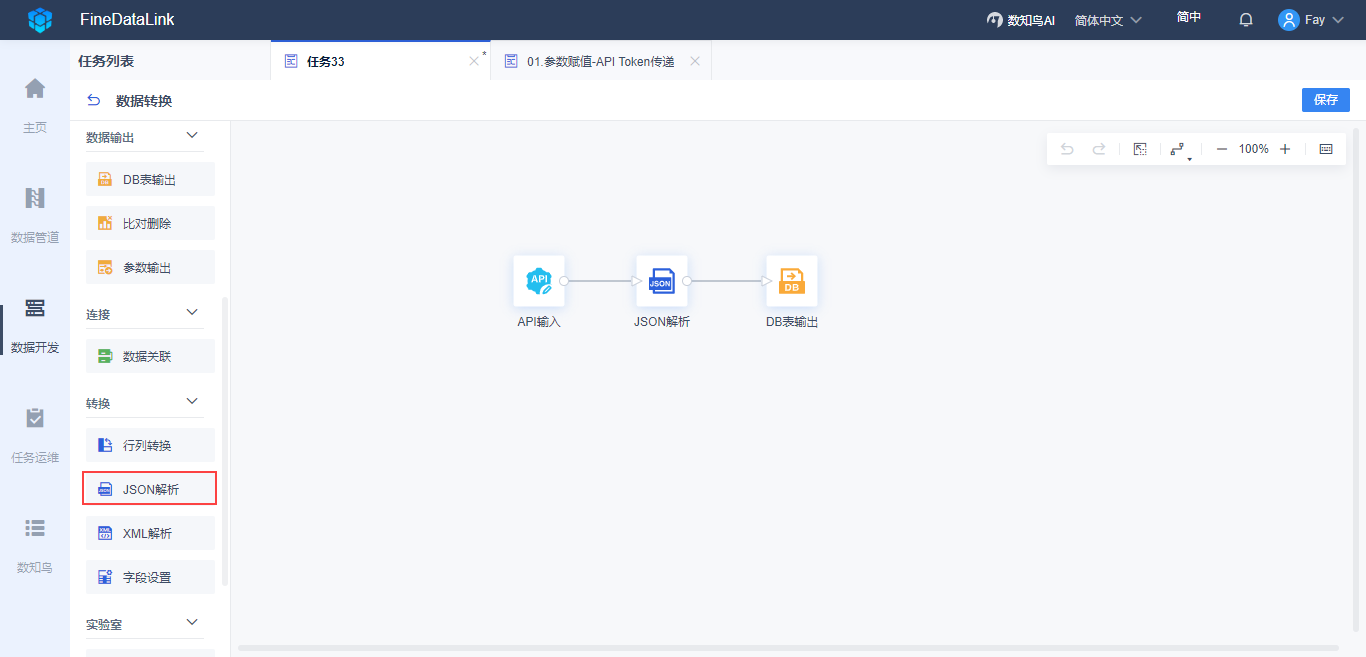This screenshot has width=1366, height=657.
Task: Close the 01.参数赋值-API Token传递 tab
Action: tap(695, 61)
